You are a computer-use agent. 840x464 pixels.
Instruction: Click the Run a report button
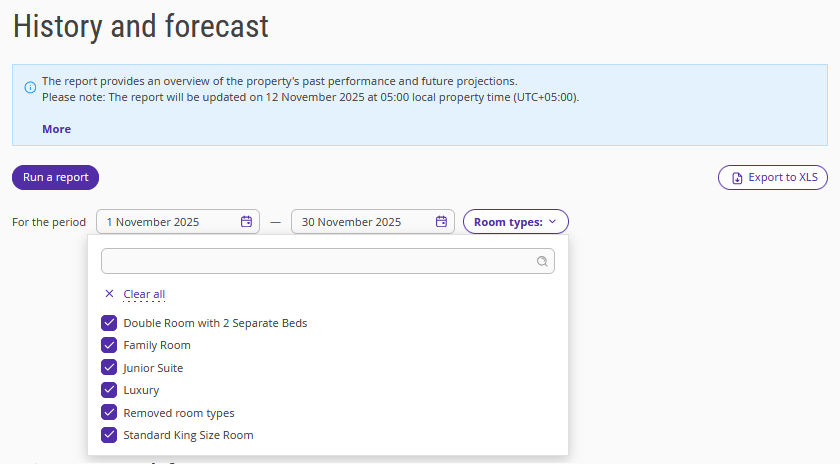pos(56,177)
